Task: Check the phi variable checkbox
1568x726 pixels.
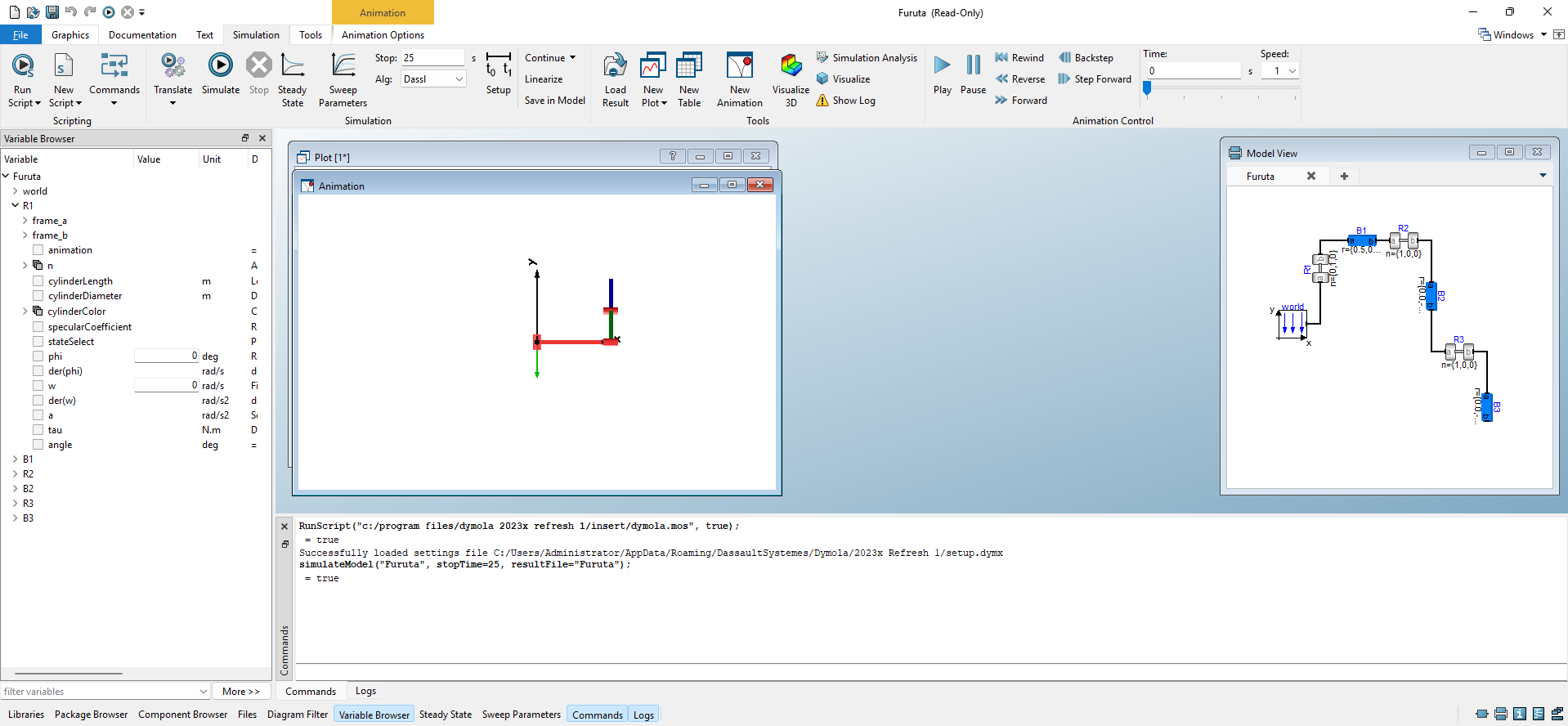Action: (38, 356)
